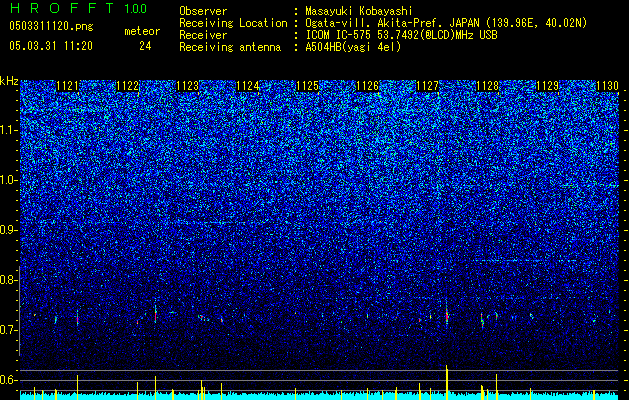Click the date stamp 05.03.31 11:20
Viewport: 629px width, 400px height.
pyautogui.click(x=51, y=46)
